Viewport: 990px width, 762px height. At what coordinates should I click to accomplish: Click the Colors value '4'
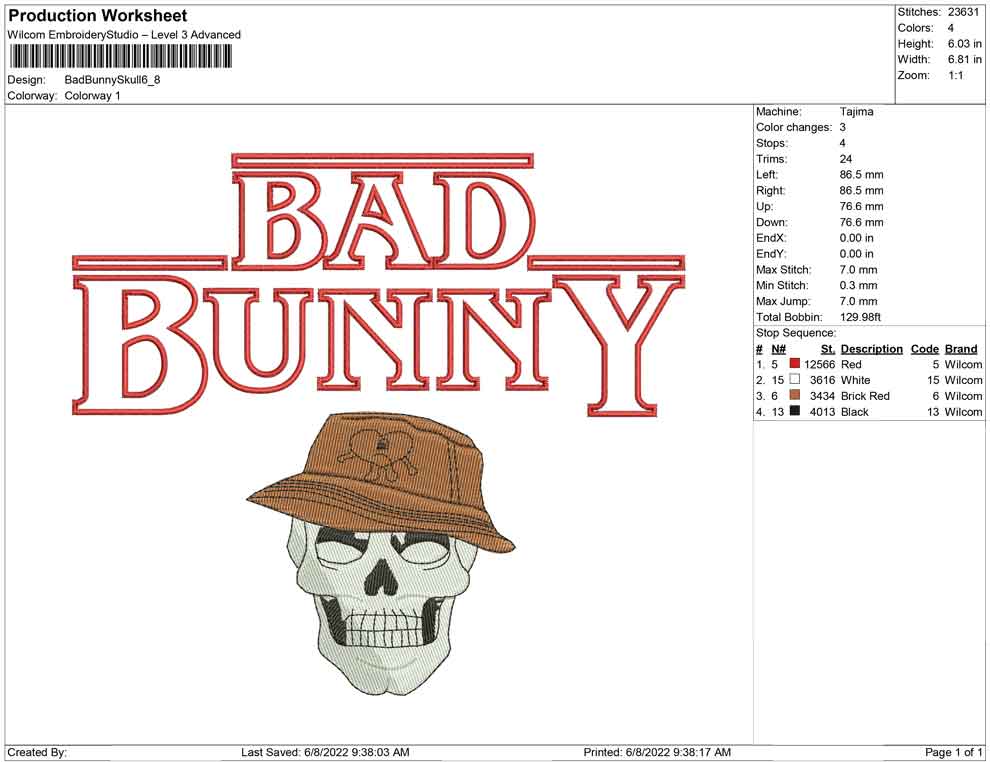[951, 28]
